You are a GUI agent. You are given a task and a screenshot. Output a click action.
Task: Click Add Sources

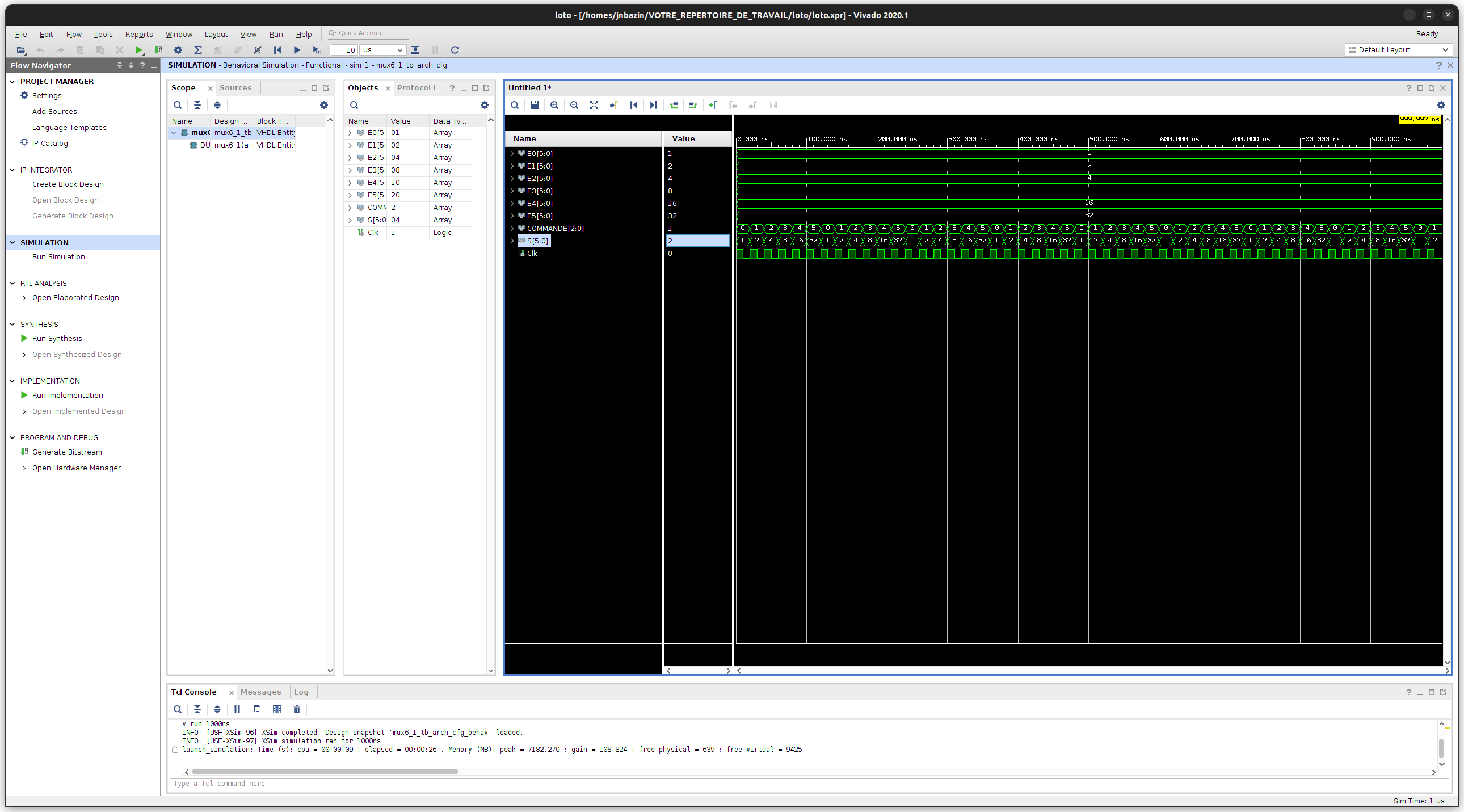pyautogui.click(x=54, y=111)
